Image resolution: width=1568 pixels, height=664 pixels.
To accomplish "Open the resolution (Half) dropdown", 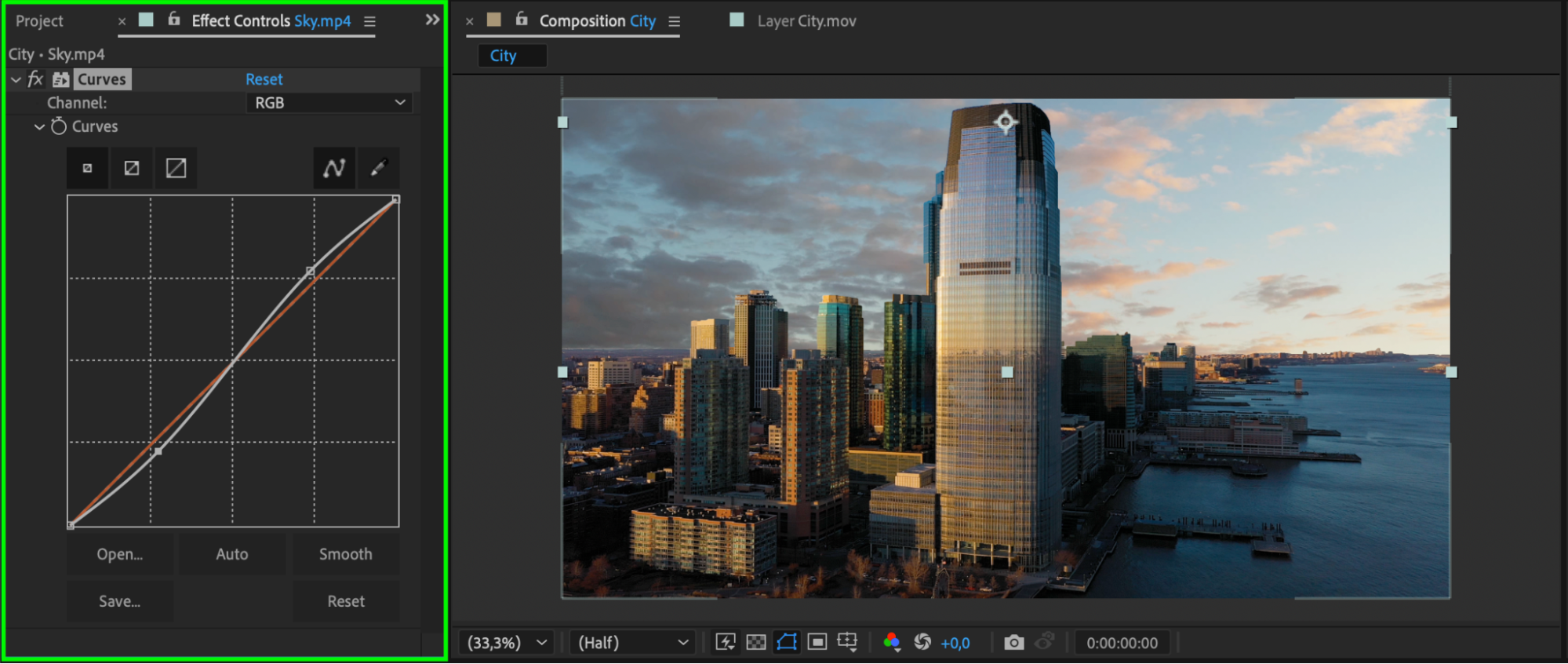I will 632,643.
